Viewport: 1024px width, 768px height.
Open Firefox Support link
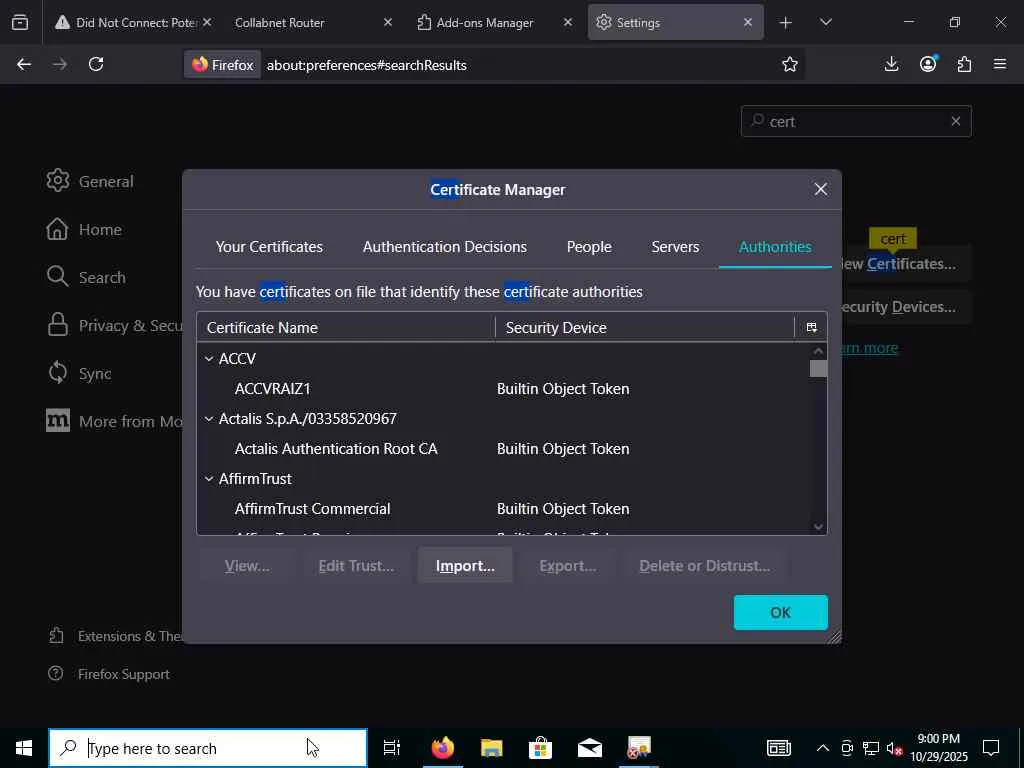pyautogui.click(x=109, y=674)
